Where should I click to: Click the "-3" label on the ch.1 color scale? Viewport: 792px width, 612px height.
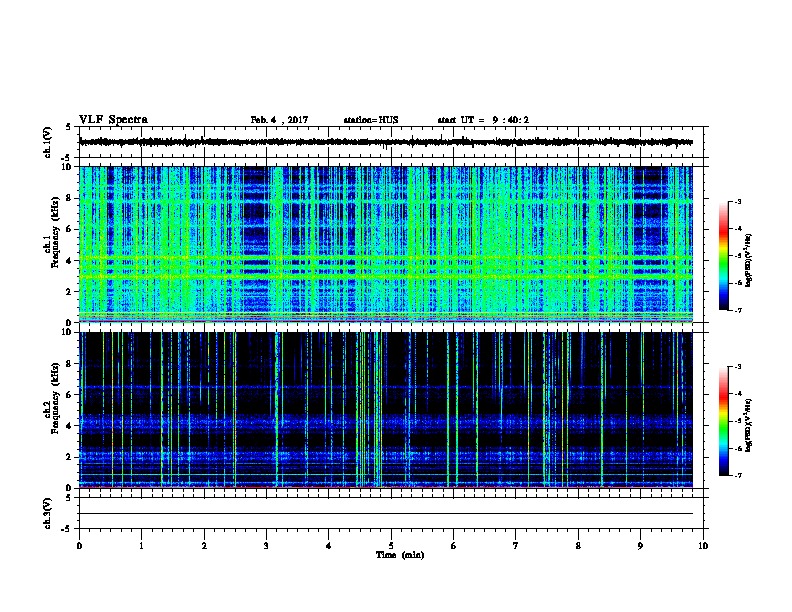pyautogui.click(x=737, y=202)
